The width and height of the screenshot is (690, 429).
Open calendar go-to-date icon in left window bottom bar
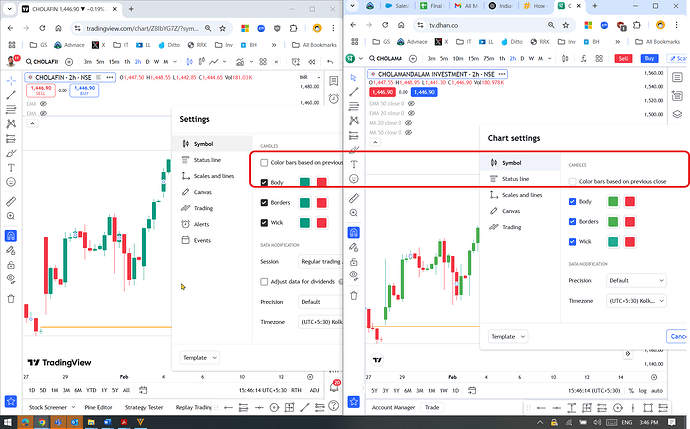(x=143, y=390)
